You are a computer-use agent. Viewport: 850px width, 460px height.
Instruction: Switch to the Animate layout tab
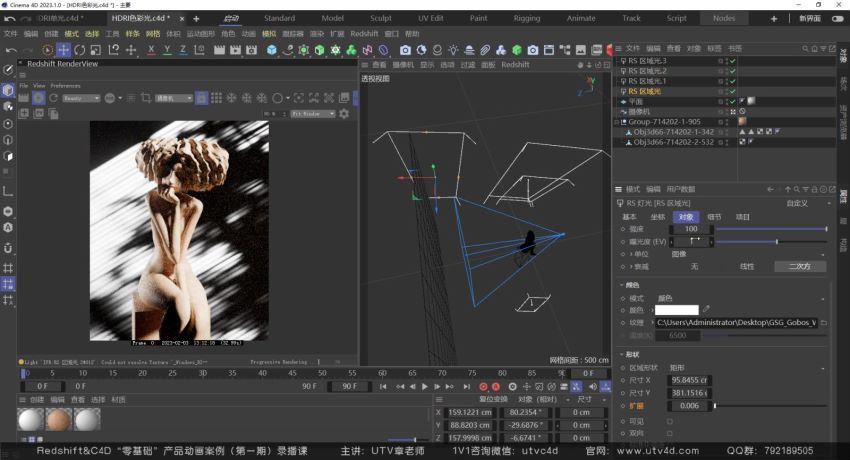581,18
